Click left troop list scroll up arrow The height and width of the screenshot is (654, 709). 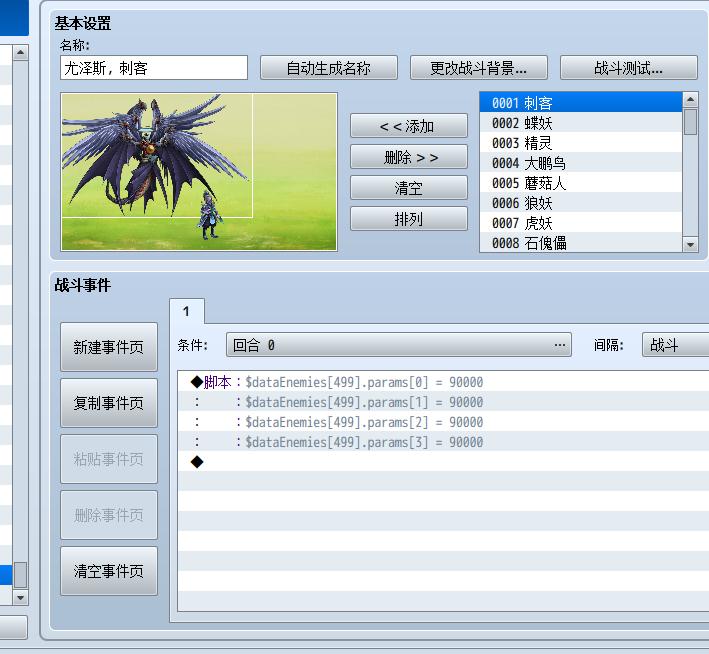coord(20,52)
